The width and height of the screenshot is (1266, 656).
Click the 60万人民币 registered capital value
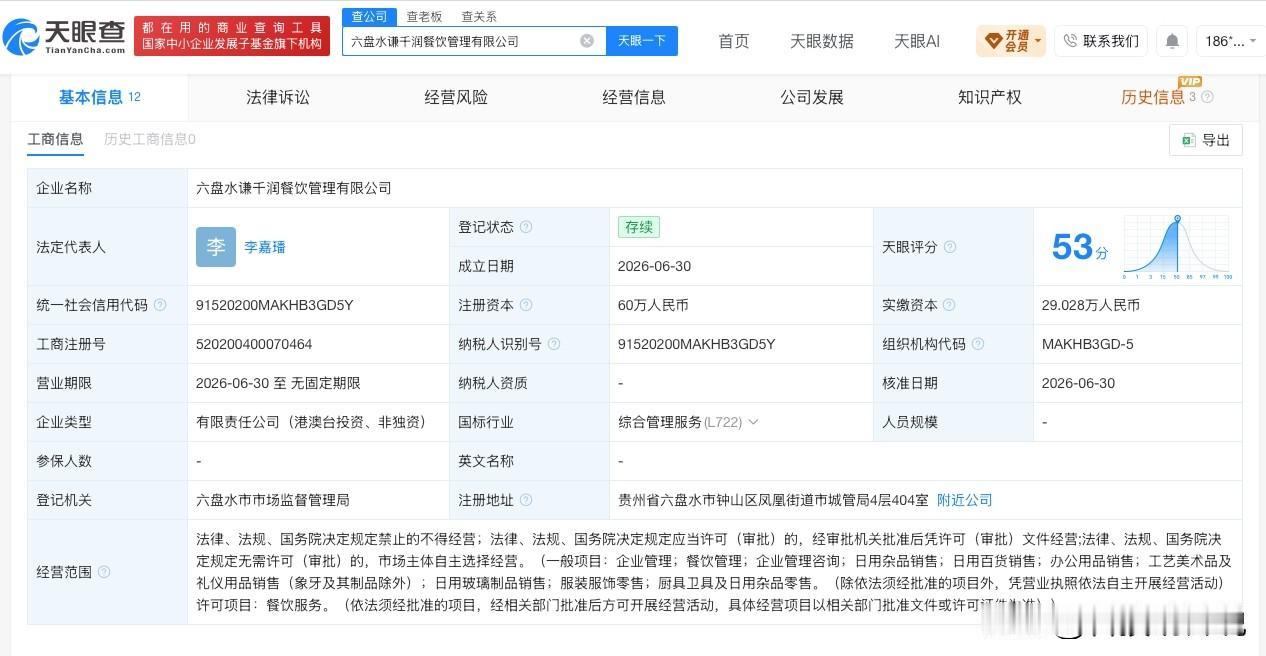(653, 305)
